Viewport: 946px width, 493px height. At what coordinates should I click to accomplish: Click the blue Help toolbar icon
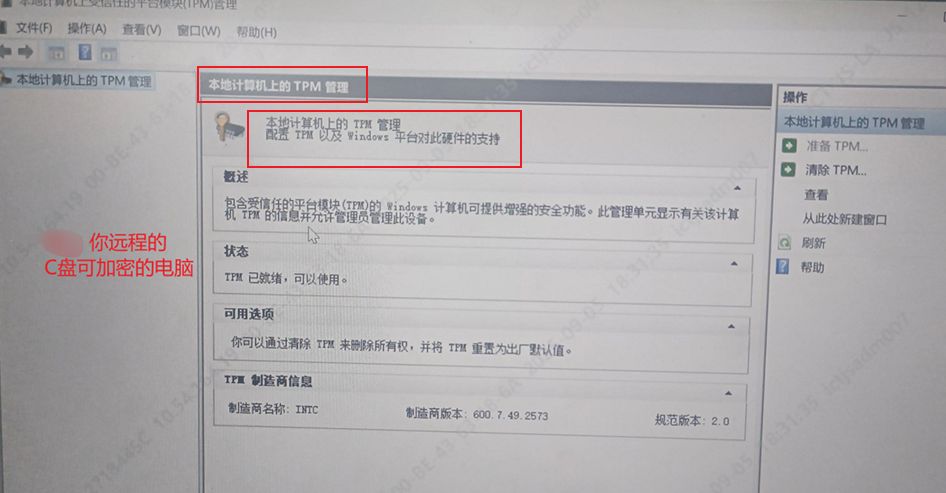point(85,52)
